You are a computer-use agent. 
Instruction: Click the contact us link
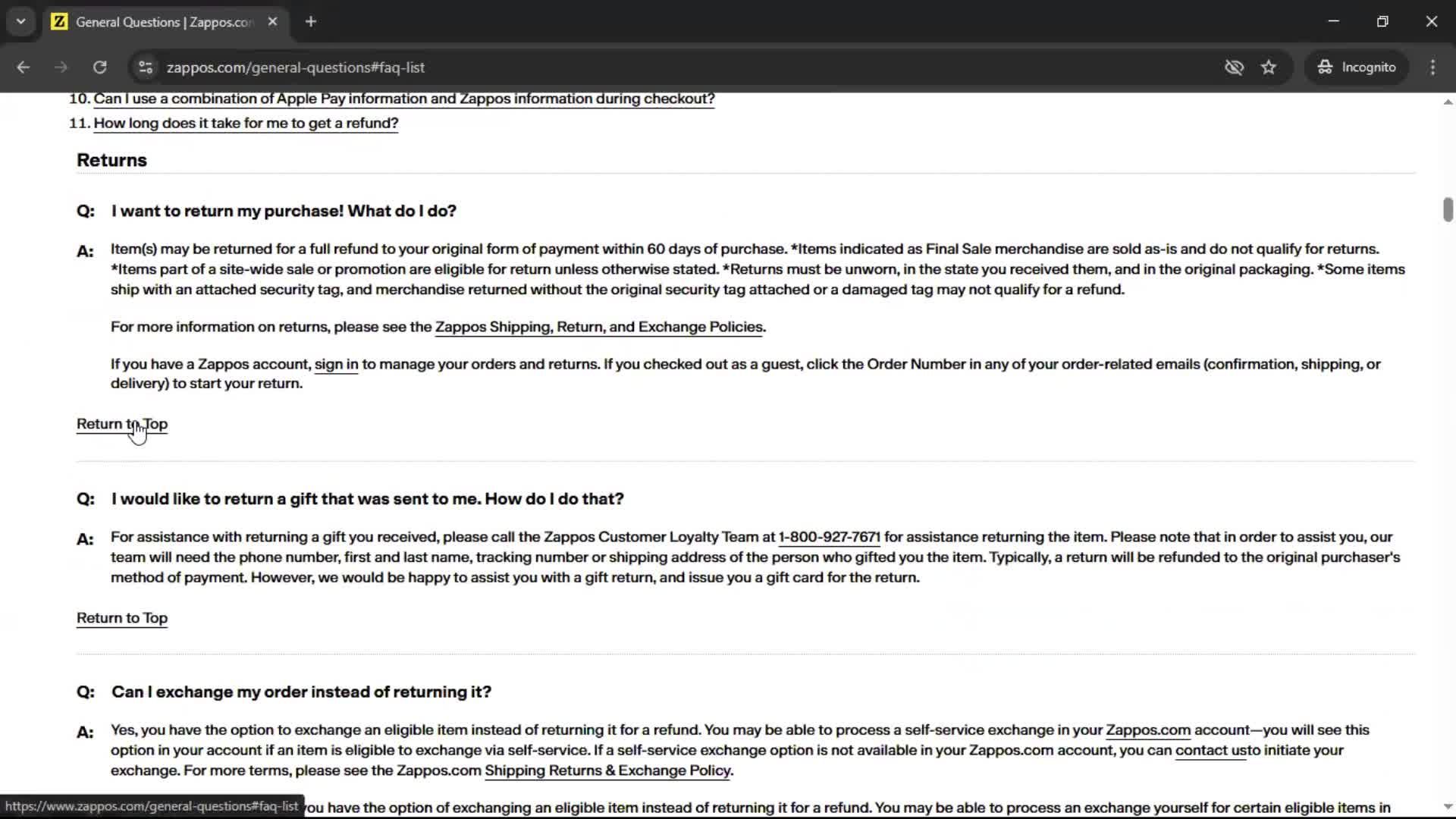[x=1211, y=750]
